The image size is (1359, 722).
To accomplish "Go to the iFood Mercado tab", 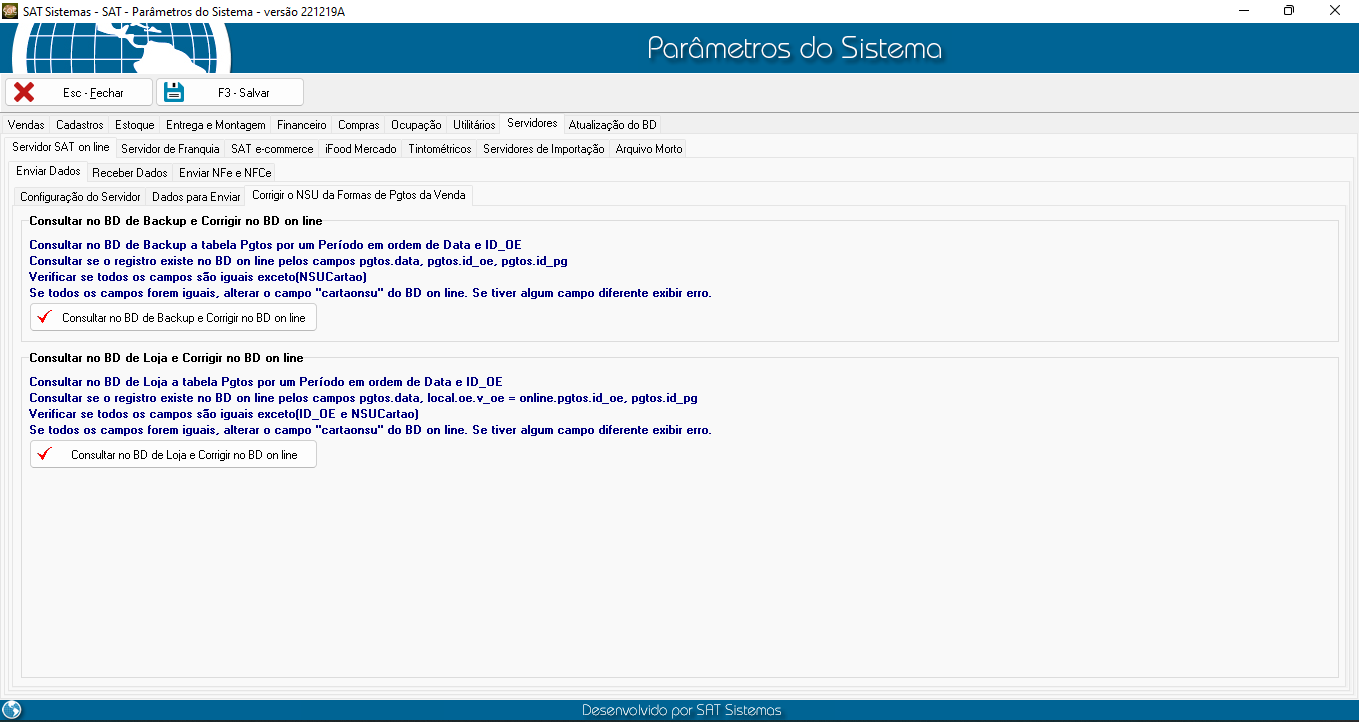I will pyautogui.click(x=360, y=149).
